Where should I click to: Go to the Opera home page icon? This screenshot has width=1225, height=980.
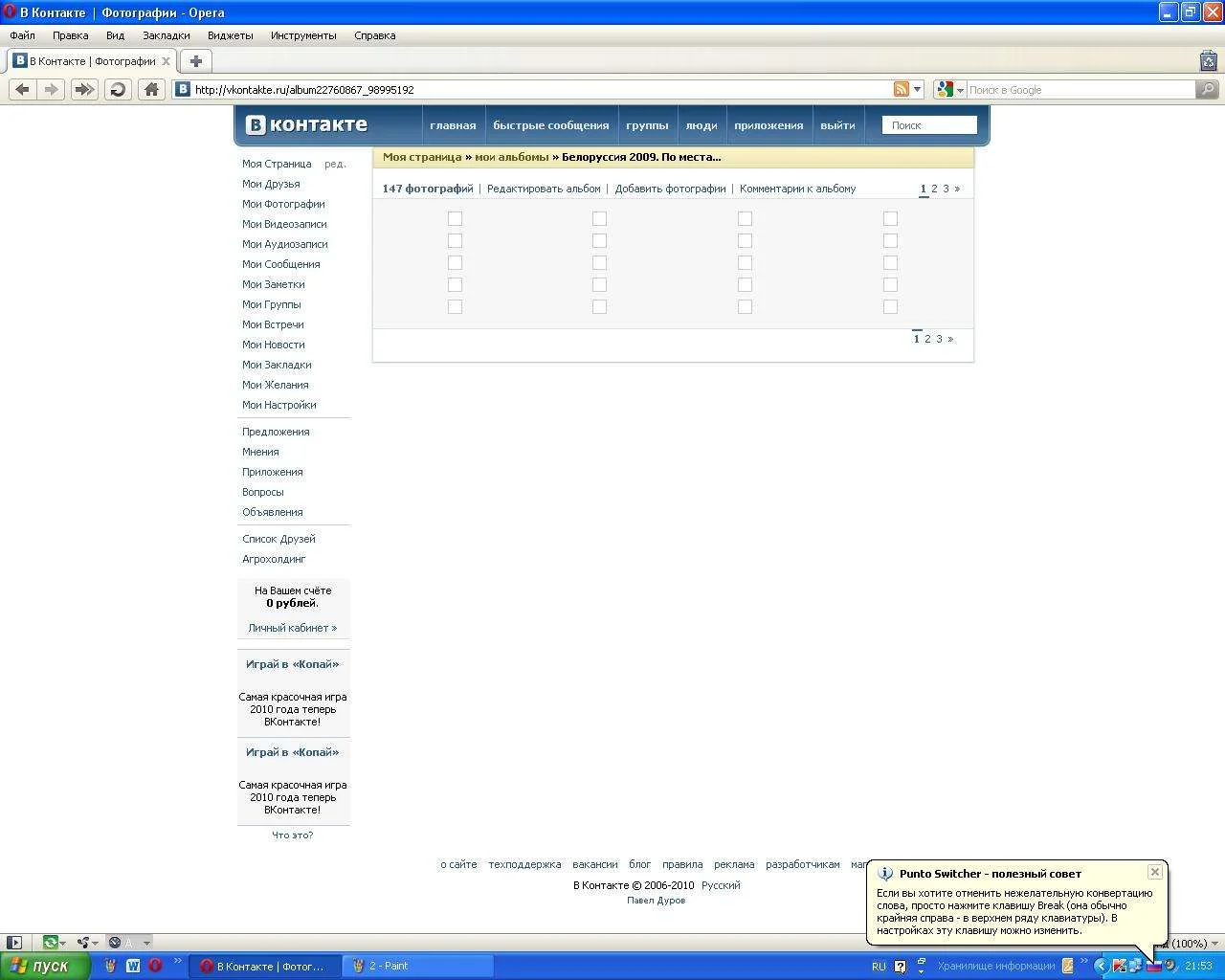[x=151, y=89]
